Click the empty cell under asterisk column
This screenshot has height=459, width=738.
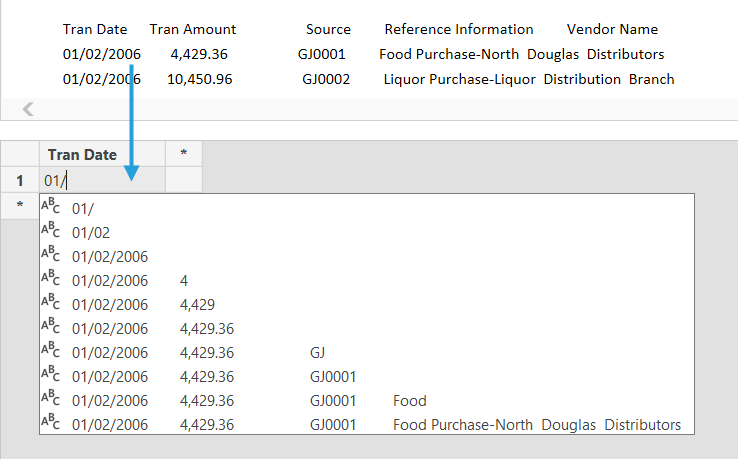[x=183, y=180]
